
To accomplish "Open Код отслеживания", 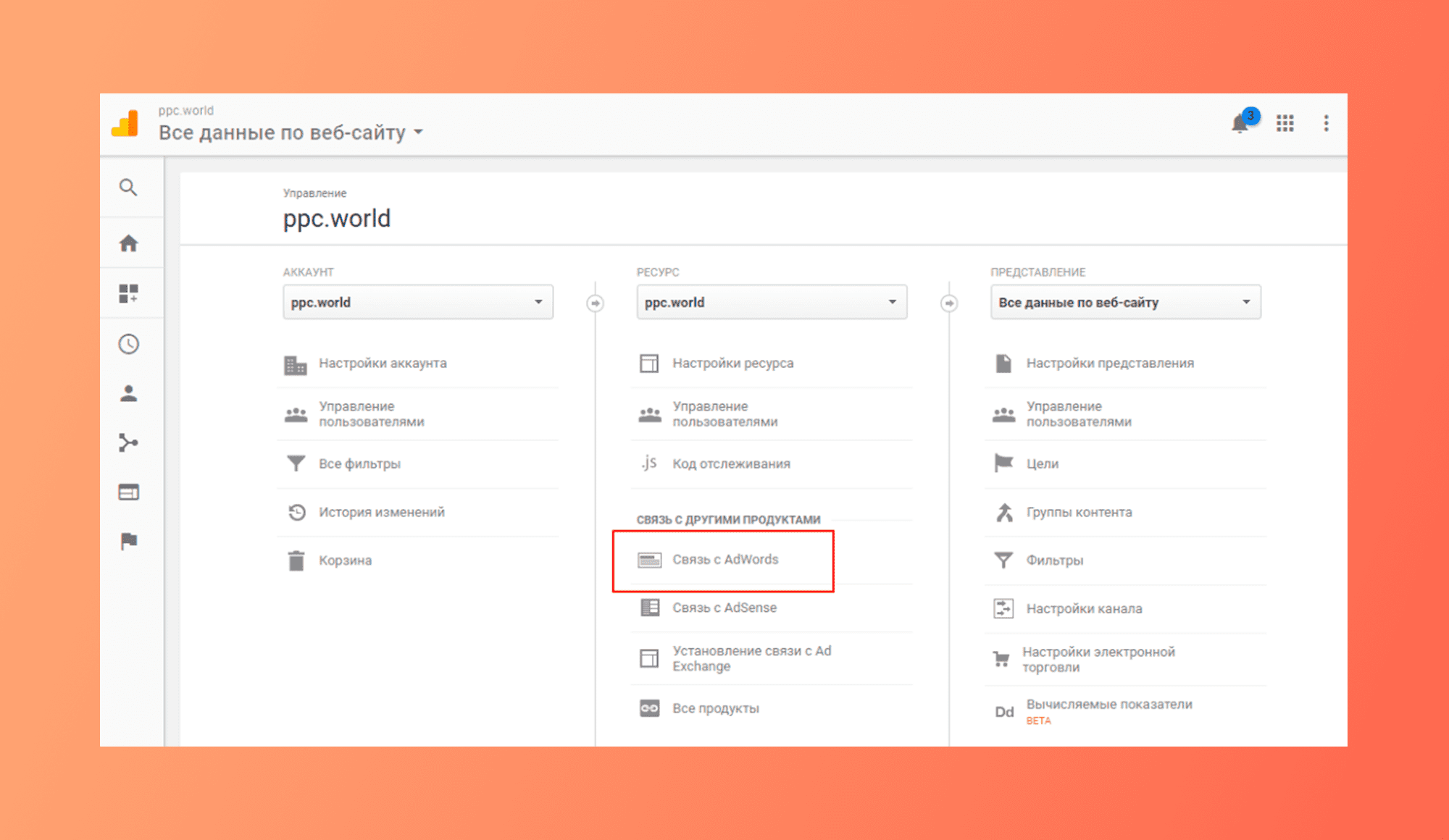I will tap(731, 463).
